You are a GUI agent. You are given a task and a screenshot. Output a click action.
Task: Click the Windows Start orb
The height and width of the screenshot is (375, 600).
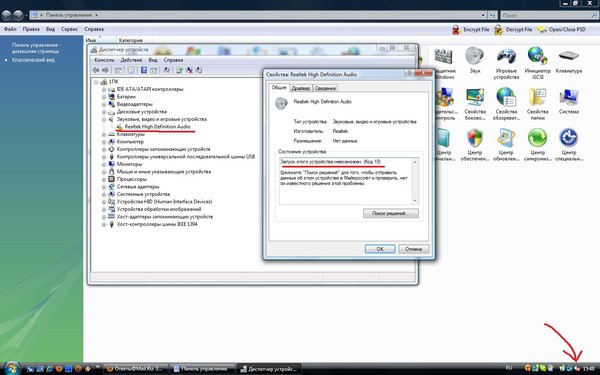coord(12,368)
